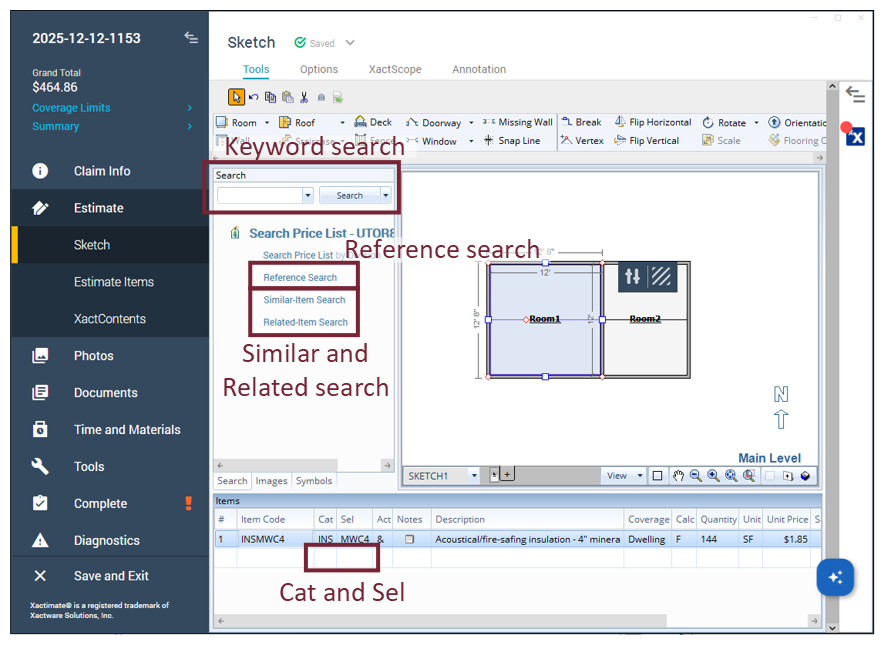Click Flip Horizontal

[653, 122]
